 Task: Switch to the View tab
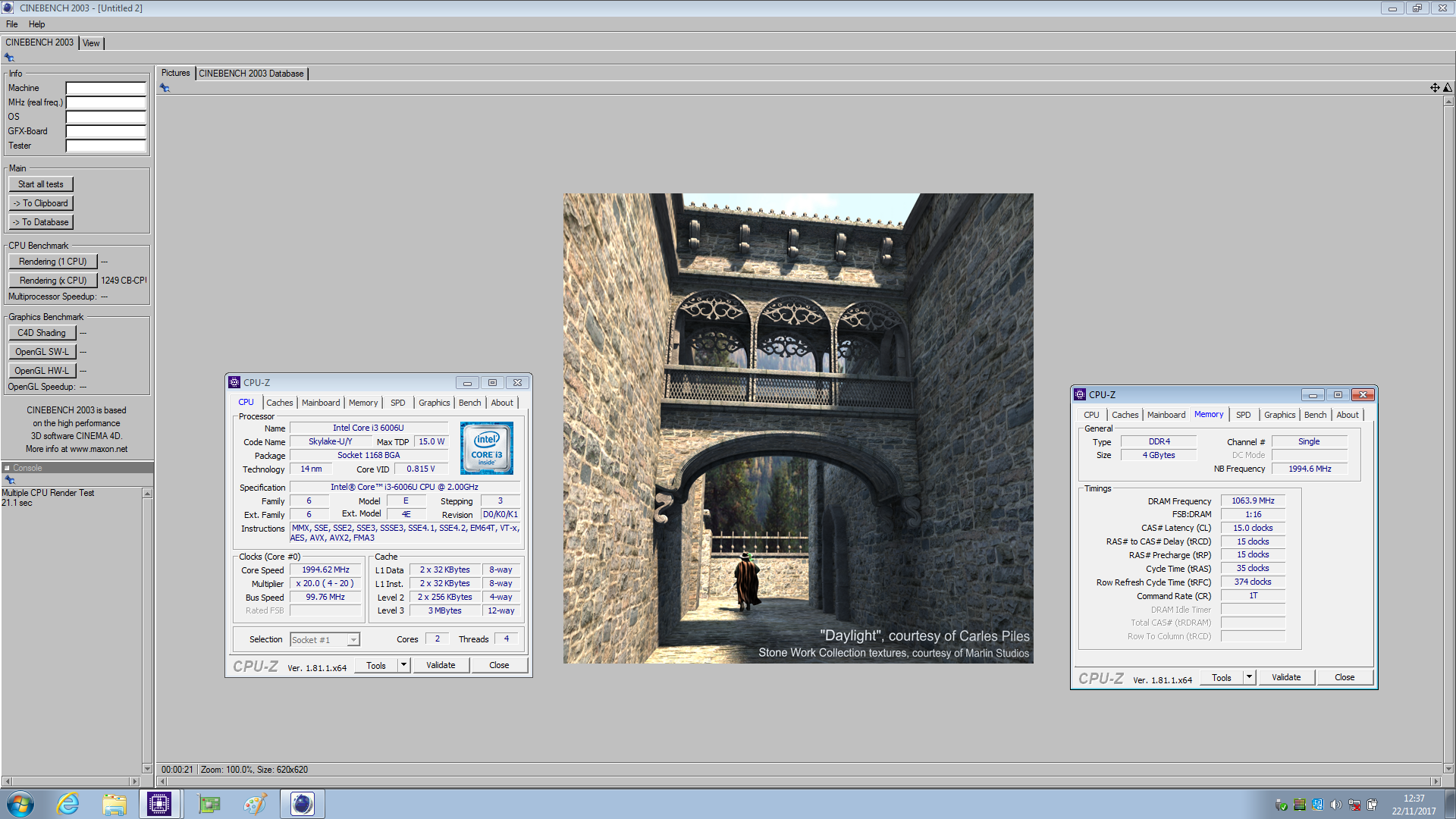[x=91, y=43]
